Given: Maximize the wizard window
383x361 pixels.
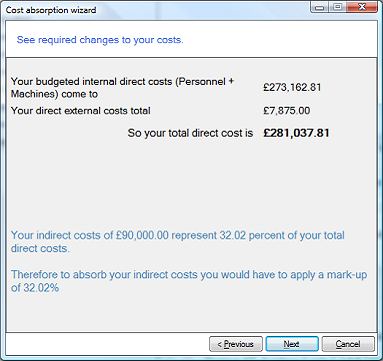Looking at the screenshot, I should (338, 7).
